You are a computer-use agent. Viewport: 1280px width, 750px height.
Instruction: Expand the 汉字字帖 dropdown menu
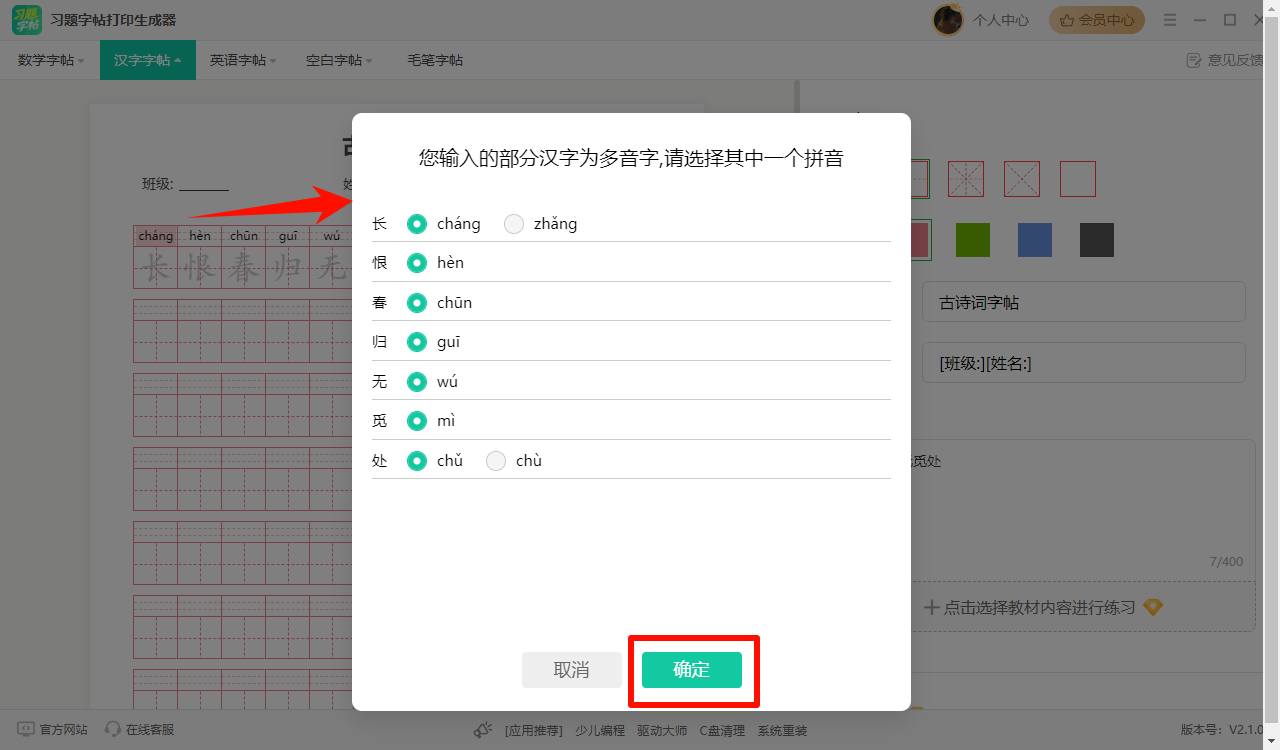tap(148, 60)
